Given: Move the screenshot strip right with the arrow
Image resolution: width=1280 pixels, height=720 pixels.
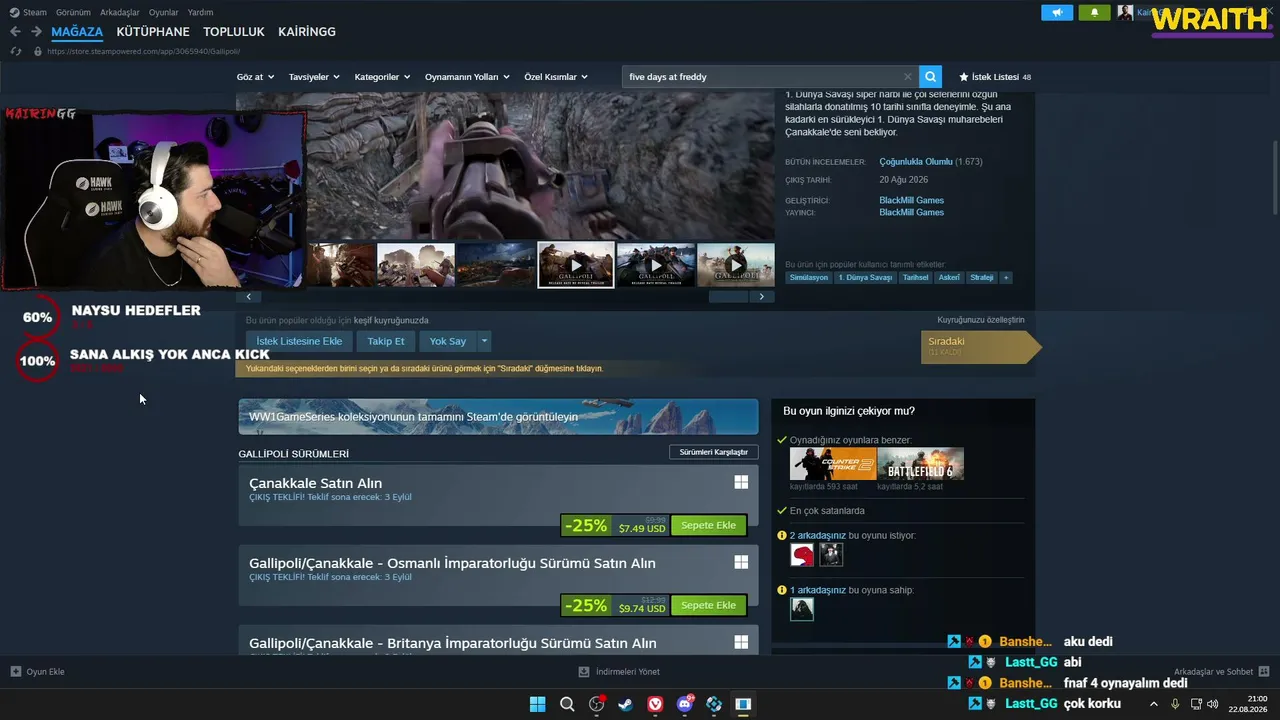Looking at the screenshot, I should (x=762, y=296).
